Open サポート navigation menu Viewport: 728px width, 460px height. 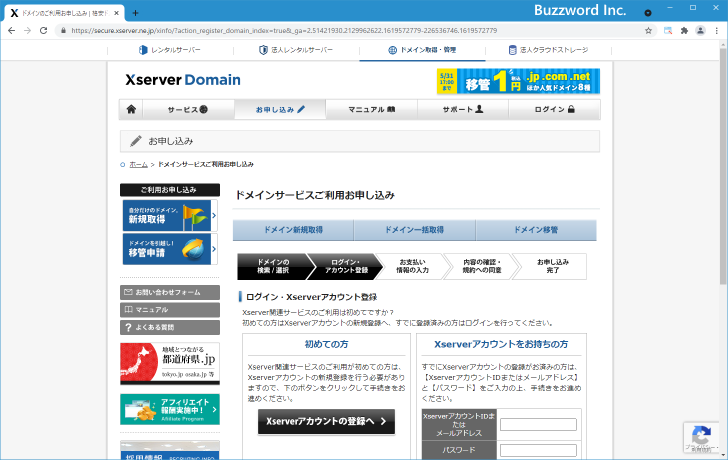click(463, 110)
